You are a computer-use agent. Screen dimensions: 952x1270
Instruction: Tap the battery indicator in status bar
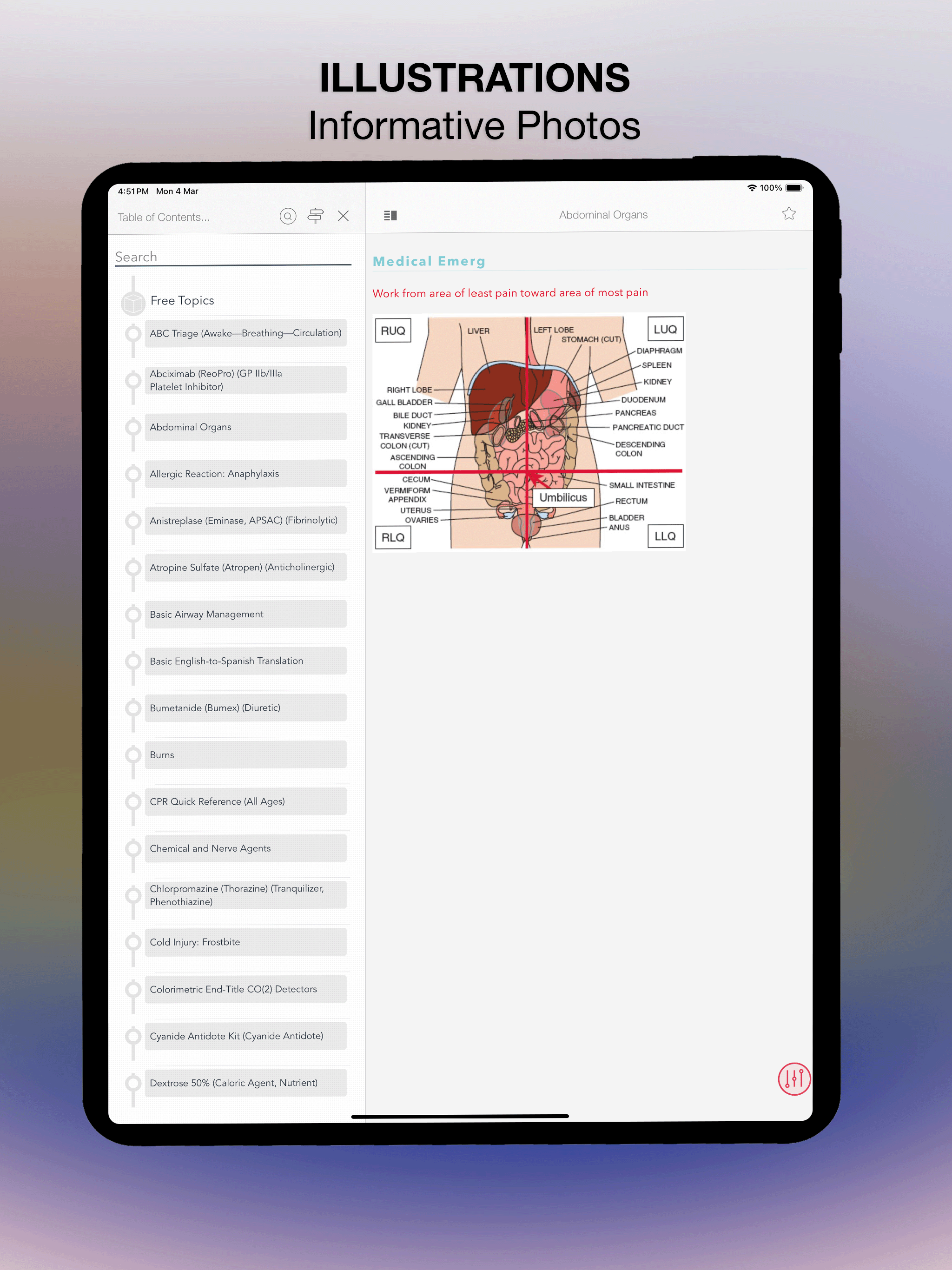point(794,188)
